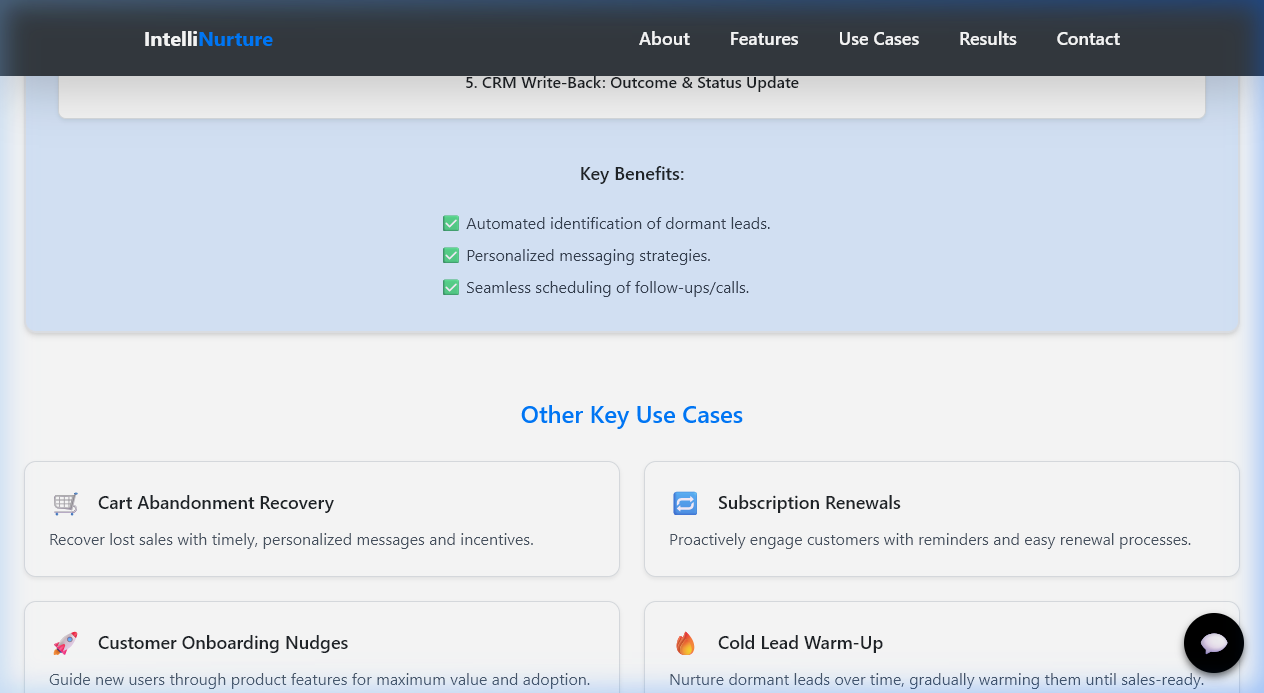Click the Cart Abandonment Recovery title

(216, 503)
